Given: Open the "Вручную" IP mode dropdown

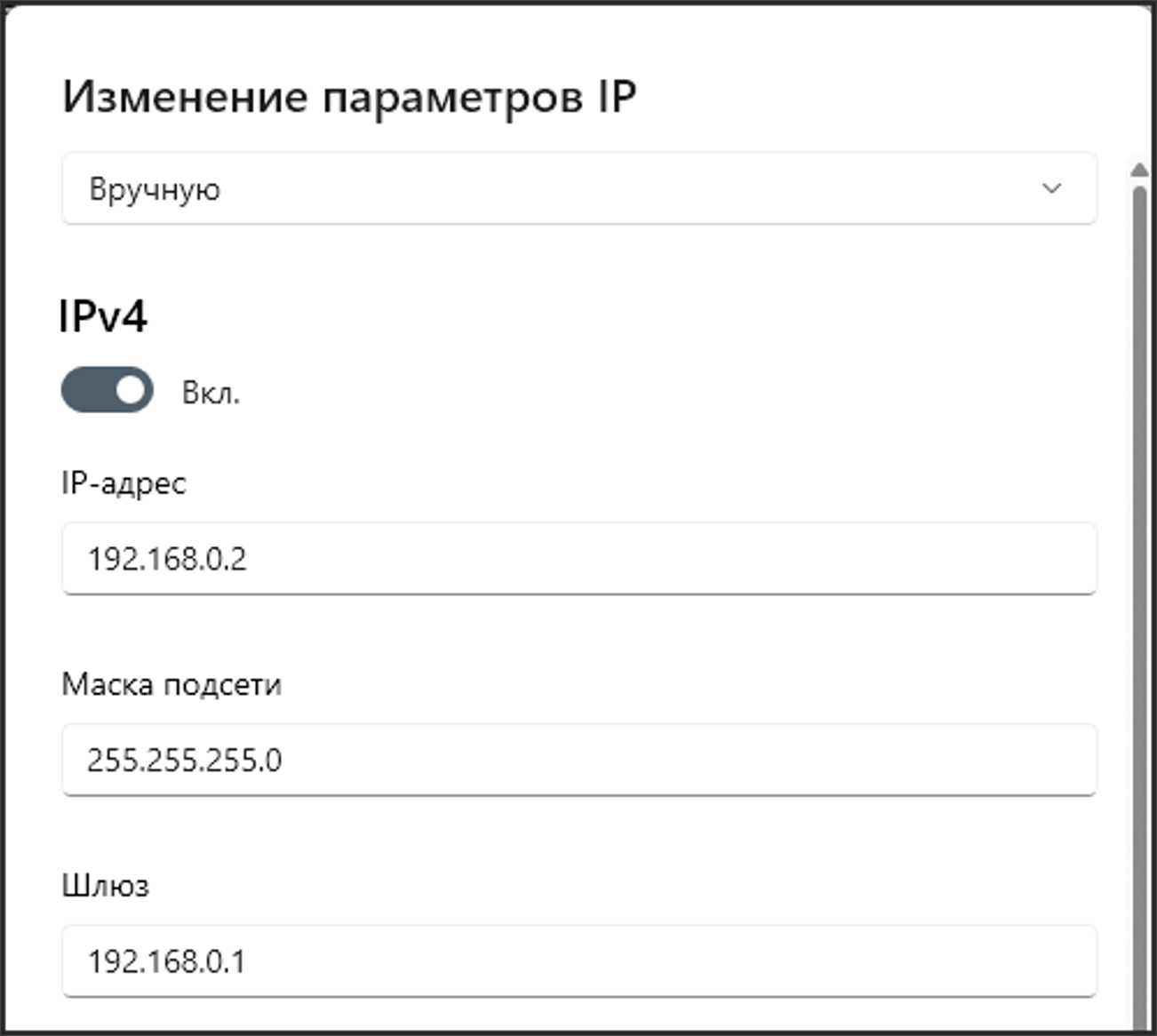Looking at the screenshot, I should click(x=578, y=188).
